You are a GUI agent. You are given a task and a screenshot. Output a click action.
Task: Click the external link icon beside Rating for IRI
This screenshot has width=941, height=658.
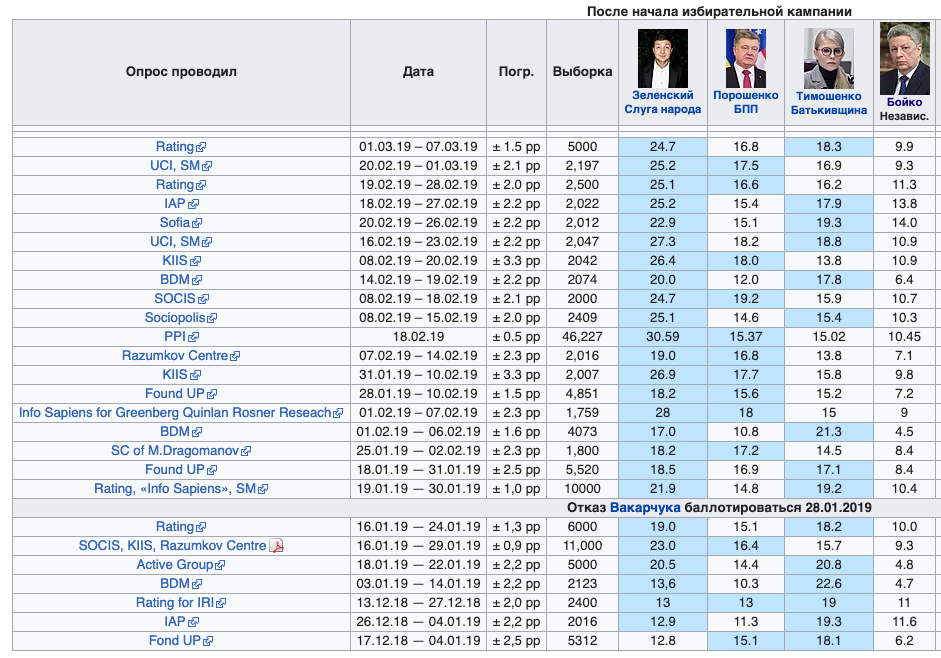pyautogui.click(x=222, y=603)
